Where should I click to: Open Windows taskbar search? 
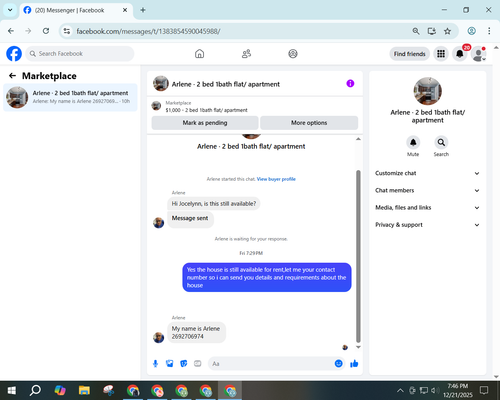pos(35,390)
